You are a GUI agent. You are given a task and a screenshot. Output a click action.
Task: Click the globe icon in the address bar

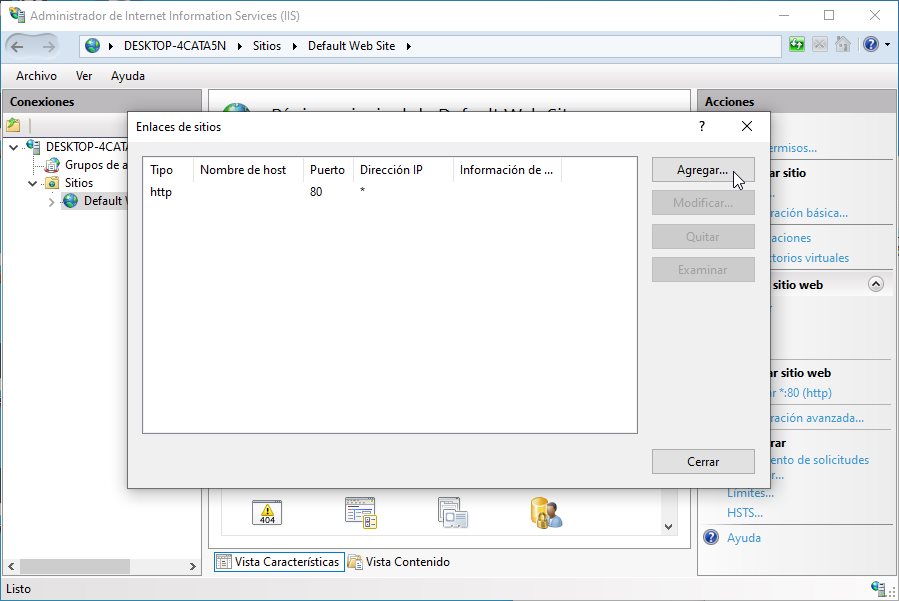92,46
